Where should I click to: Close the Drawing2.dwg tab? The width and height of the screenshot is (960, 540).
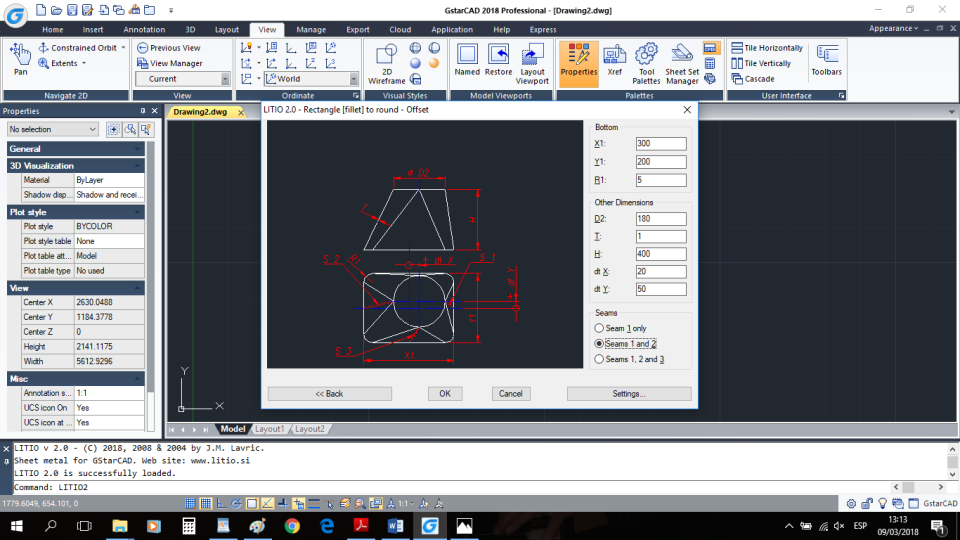[x=241, y=112]
